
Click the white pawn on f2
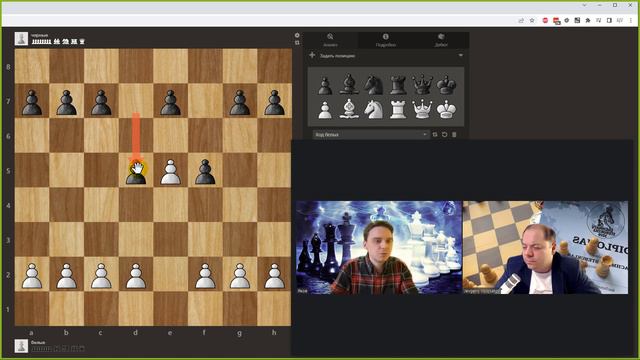click(205, 276)
